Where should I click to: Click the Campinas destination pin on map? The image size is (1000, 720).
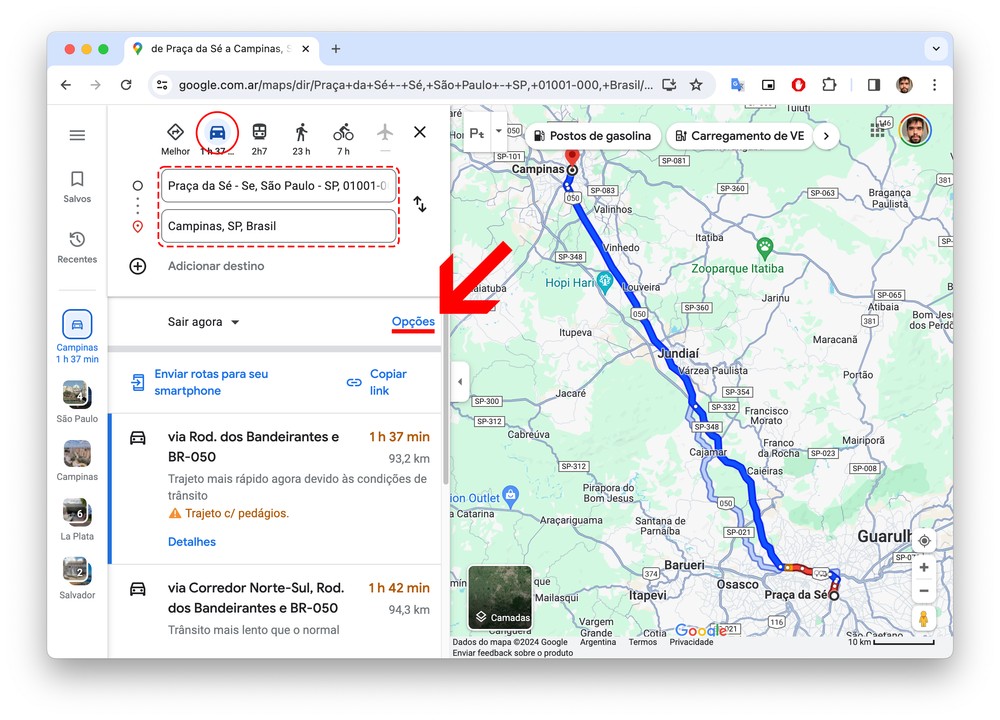(573, 158)
